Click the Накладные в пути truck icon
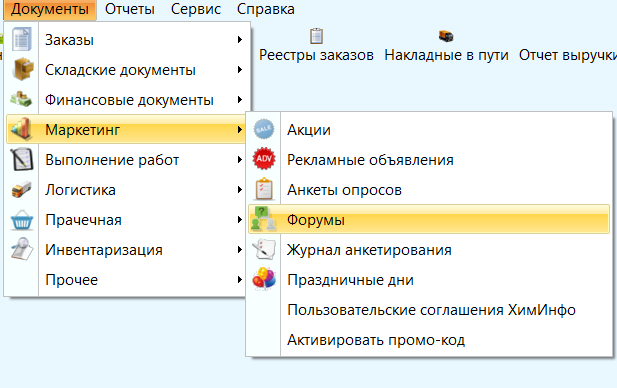Screen dimensions: 617x388 446,36
